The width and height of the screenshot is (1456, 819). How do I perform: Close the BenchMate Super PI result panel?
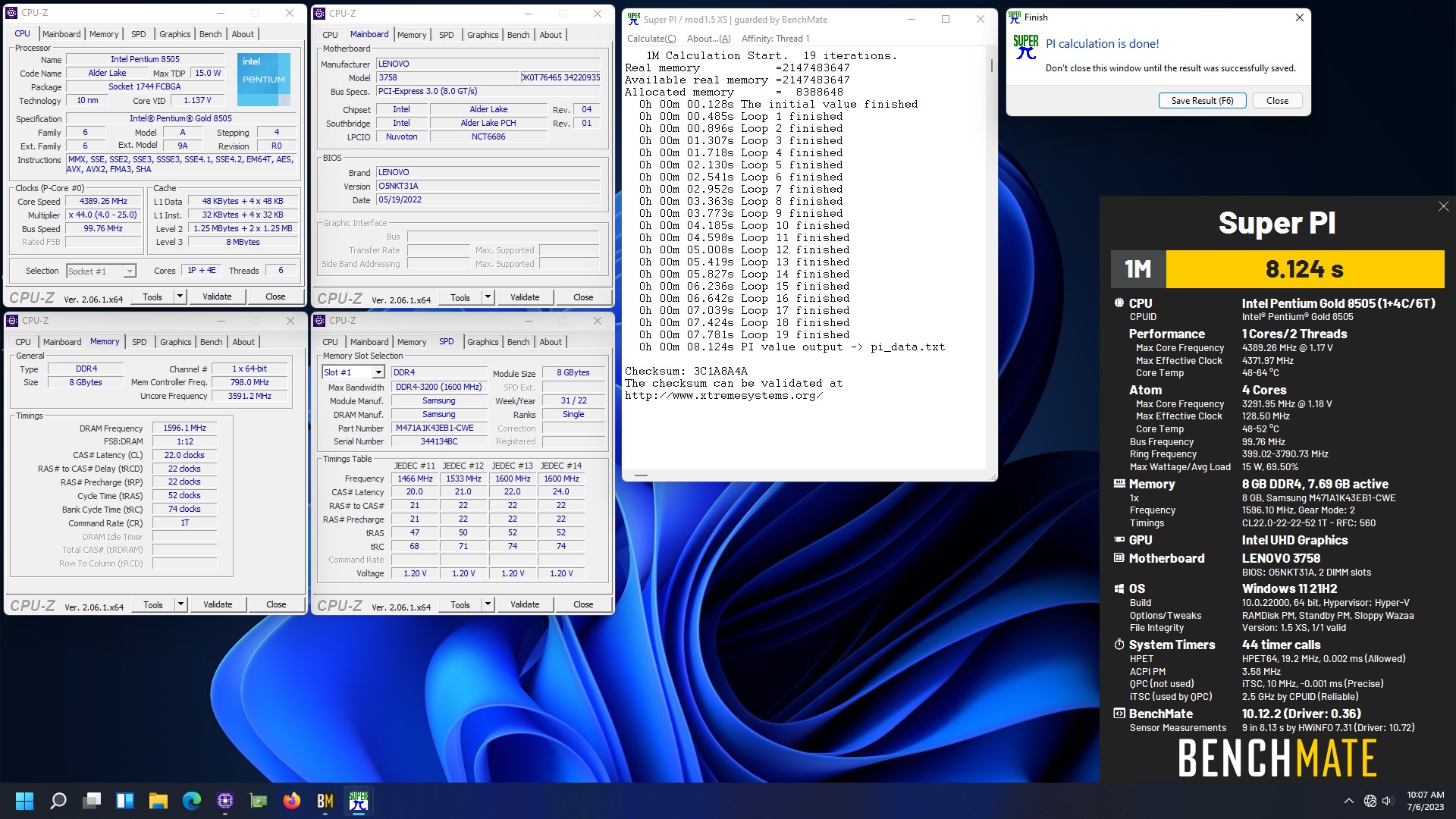tap(1443, 206)
